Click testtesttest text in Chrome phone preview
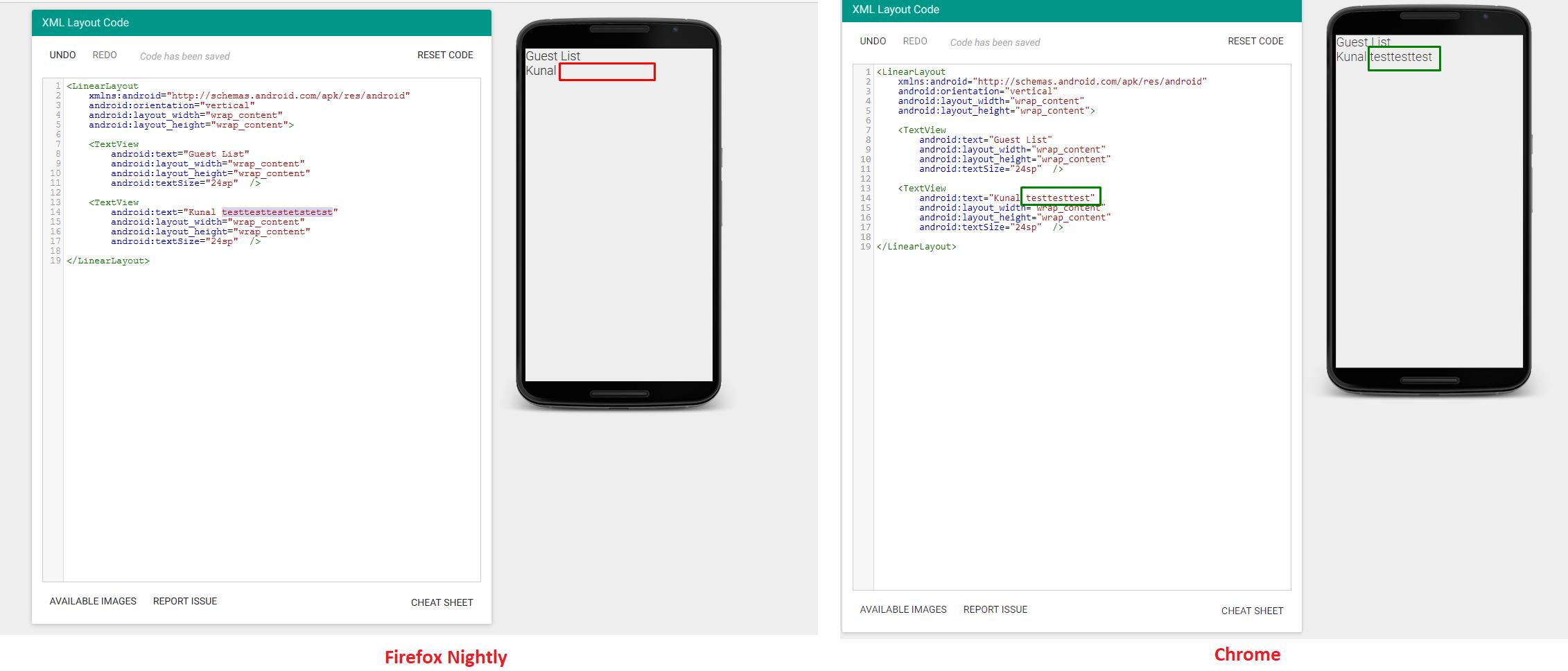This screenshot has width=1568, height=671. tap(1402, 58)
